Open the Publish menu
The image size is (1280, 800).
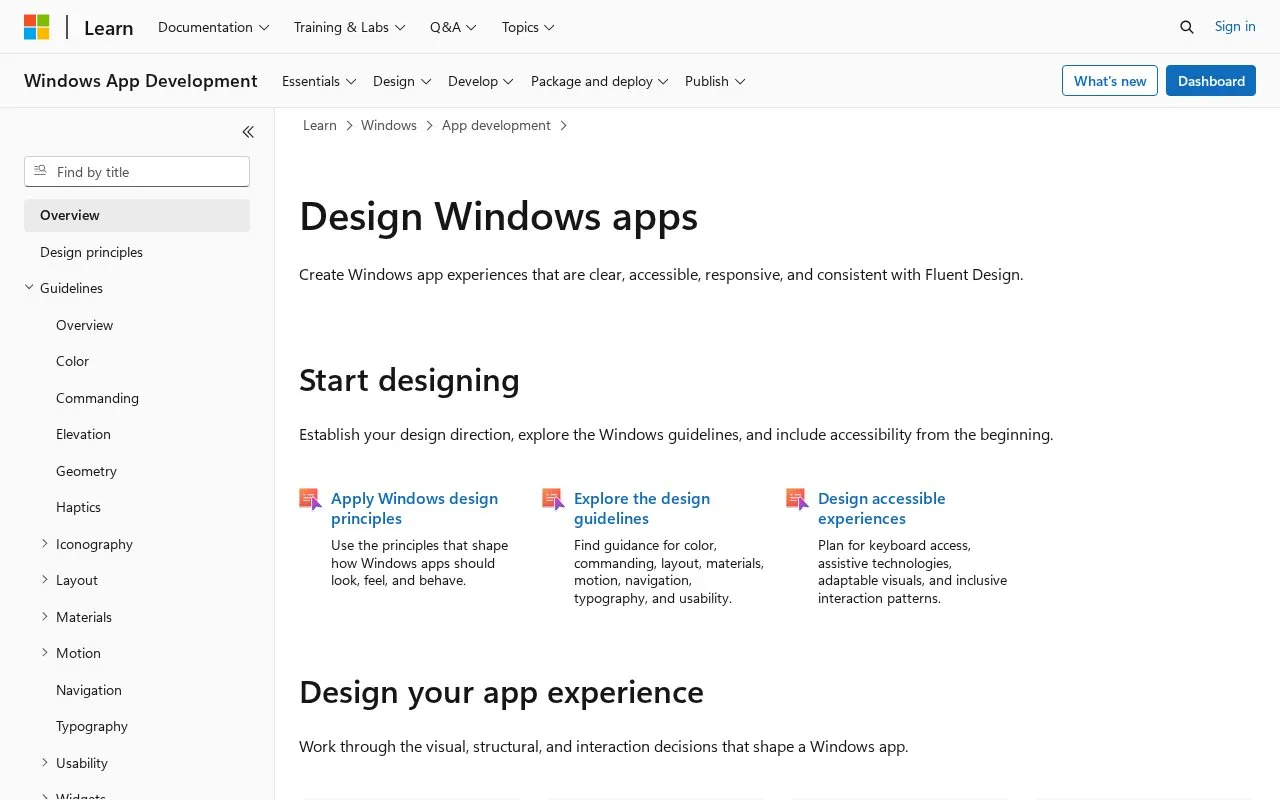pos(715,81)
